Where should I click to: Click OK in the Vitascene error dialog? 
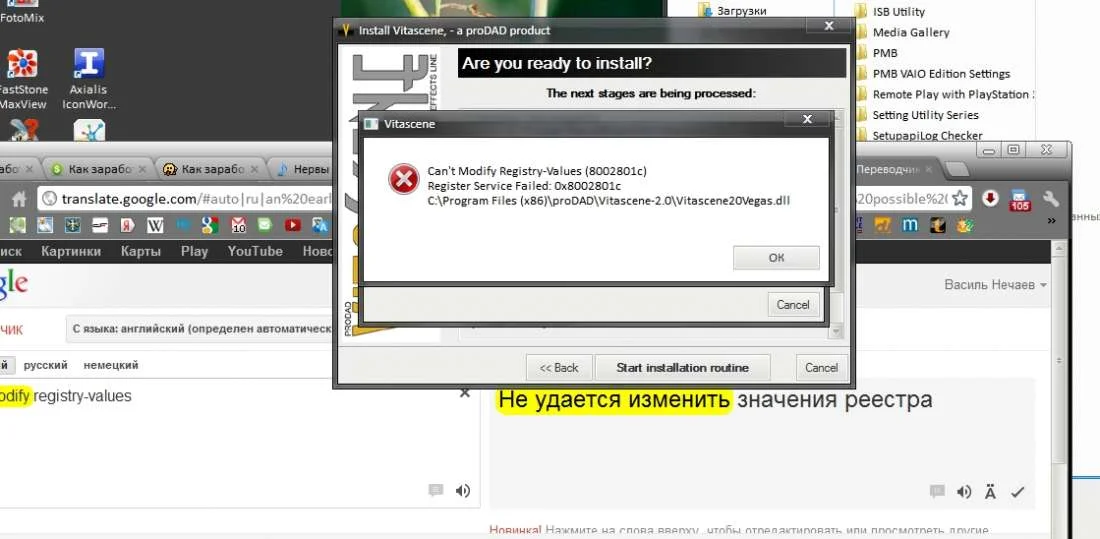(x=776, y=258)
